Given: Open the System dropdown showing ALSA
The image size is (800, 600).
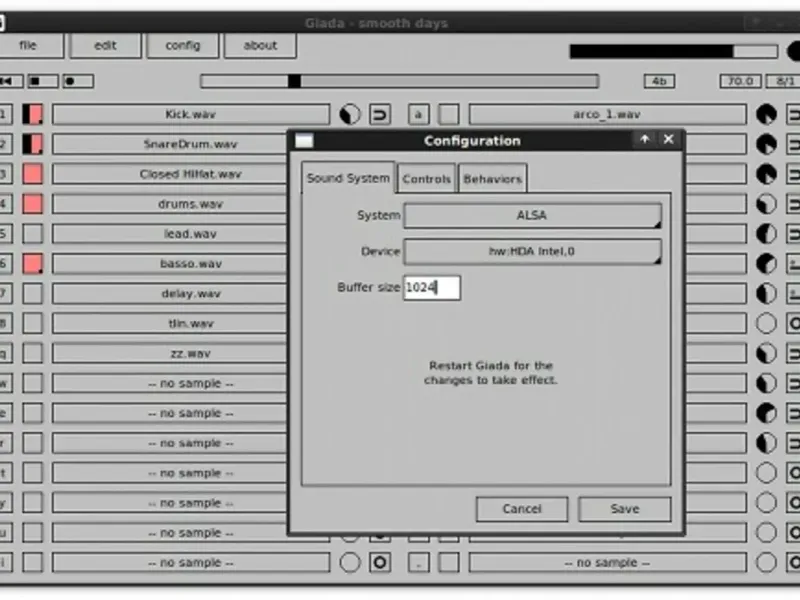Looking at the screenshot, I should (x=533, y=215).
